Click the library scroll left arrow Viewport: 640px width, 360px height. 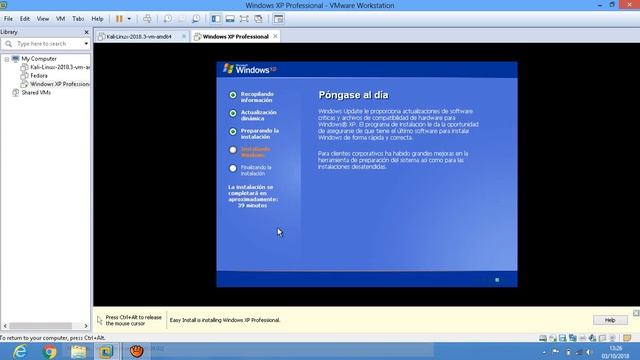point(5,326)
